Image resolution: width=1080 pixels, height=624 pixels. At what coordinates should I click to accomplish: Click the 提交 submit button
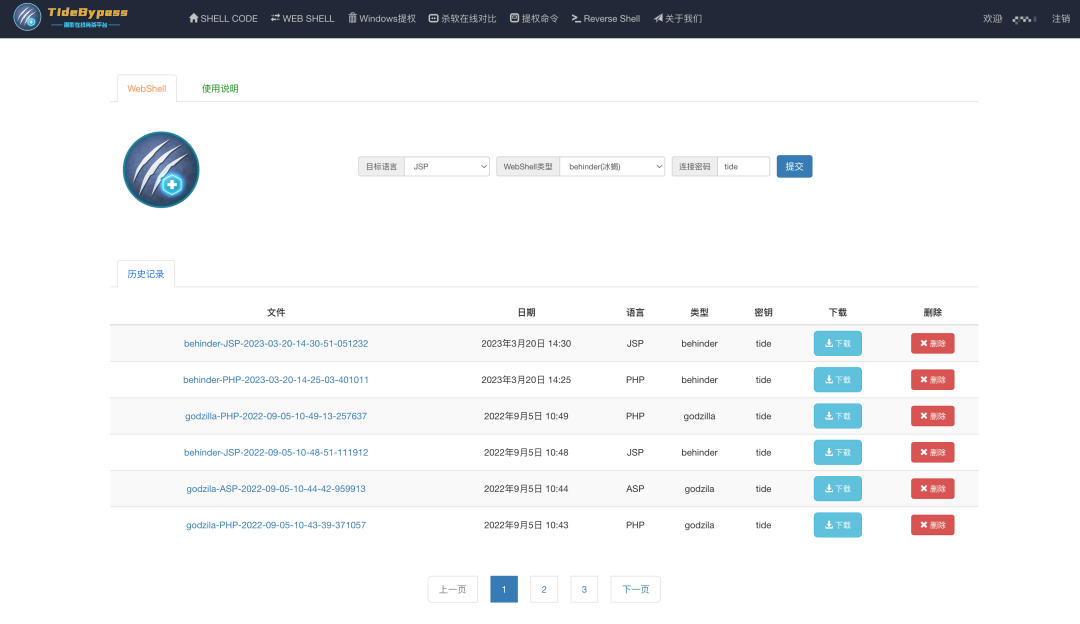794,167
